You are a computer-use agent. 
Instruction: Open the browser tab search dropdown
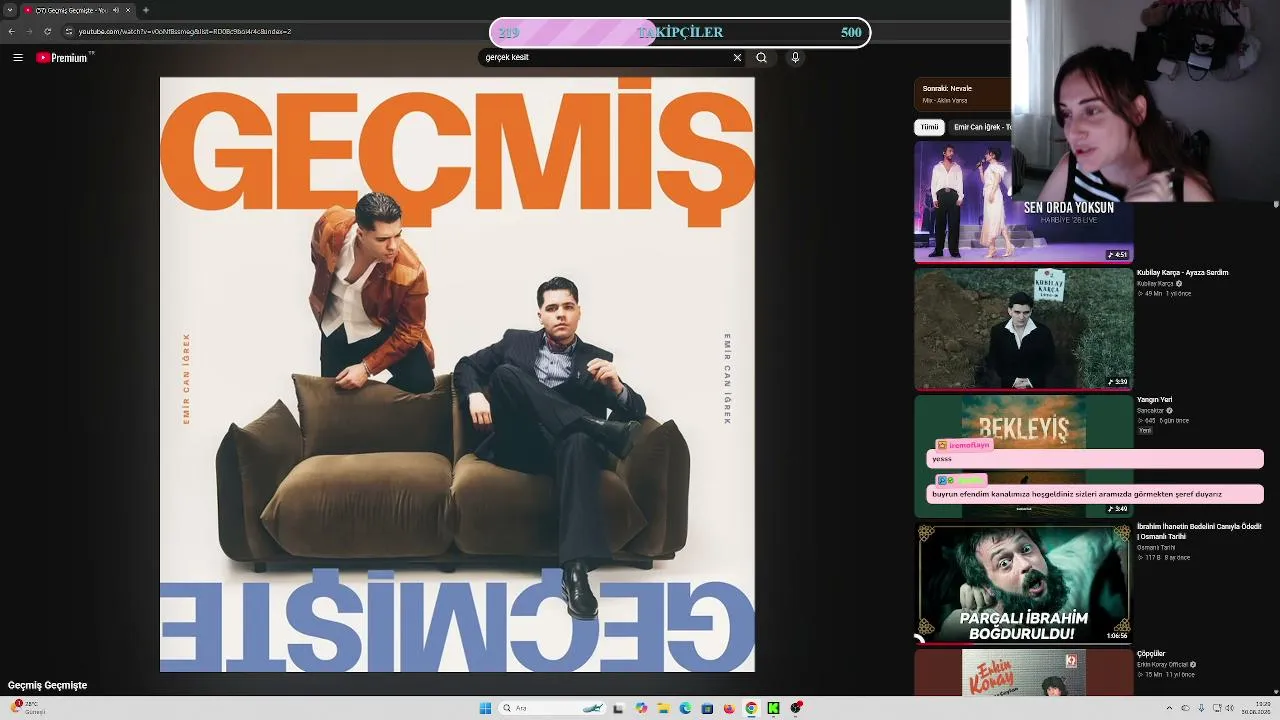[x=10, y=10]
